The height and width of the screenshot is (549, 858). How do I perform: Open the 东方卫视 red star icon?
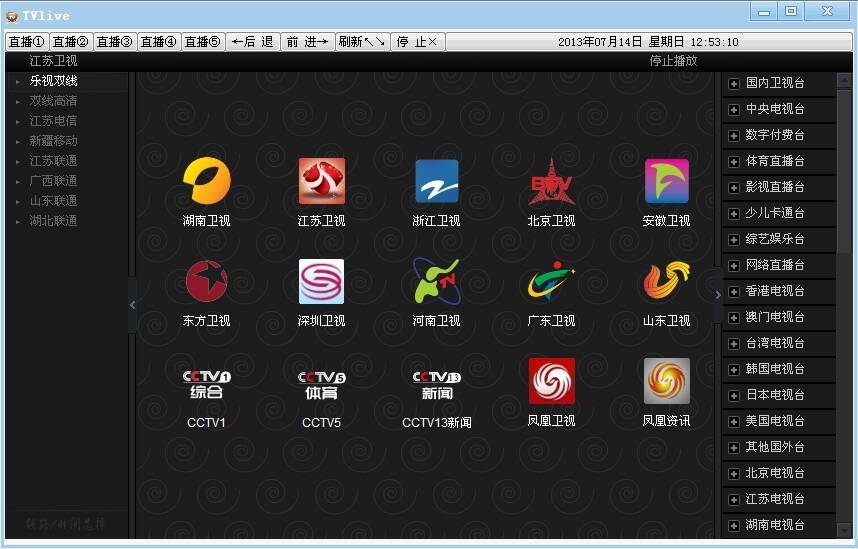click(x=206, y=281)
